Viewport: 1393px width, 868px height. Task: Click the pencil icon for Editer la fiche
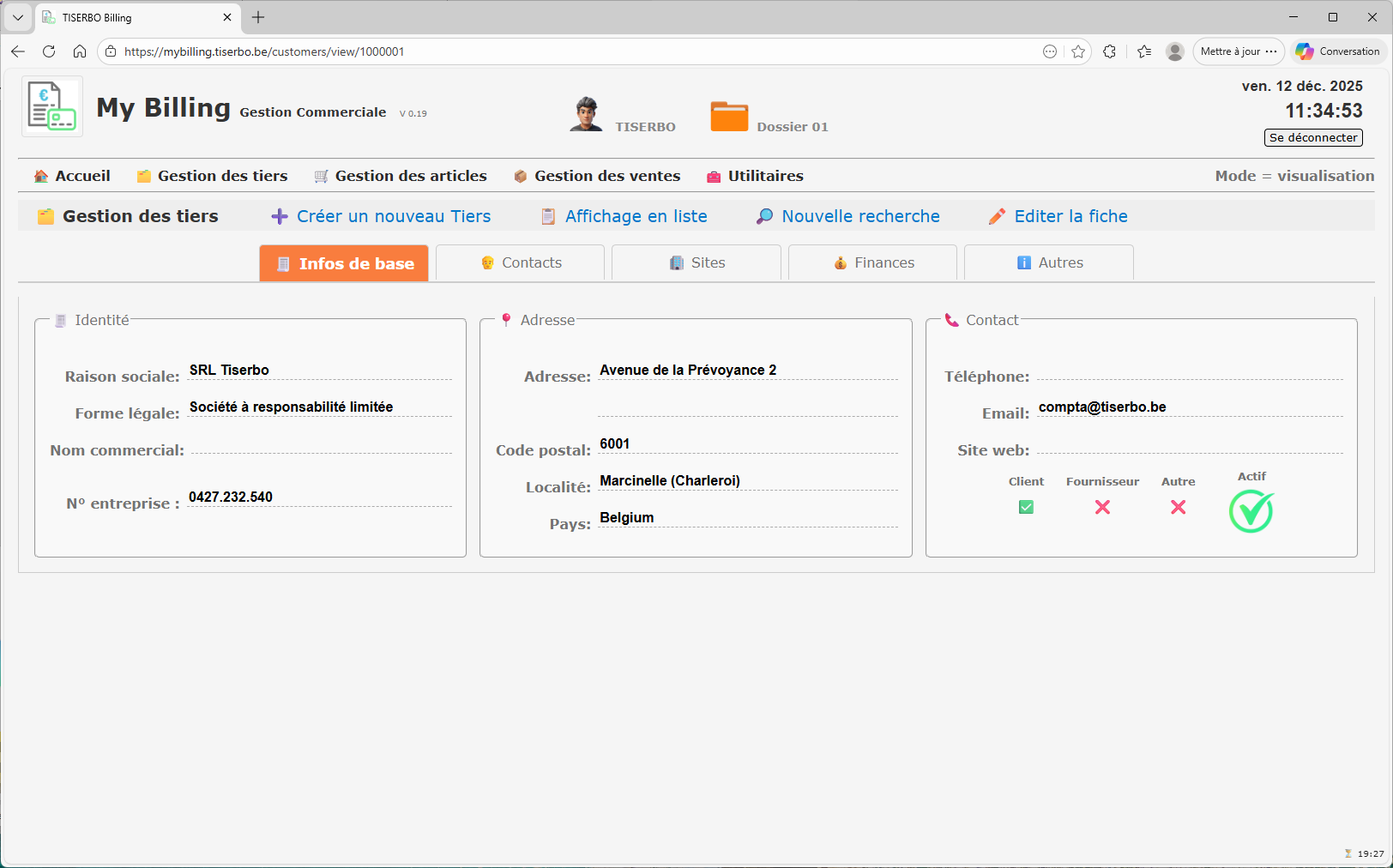click(997, 215)
